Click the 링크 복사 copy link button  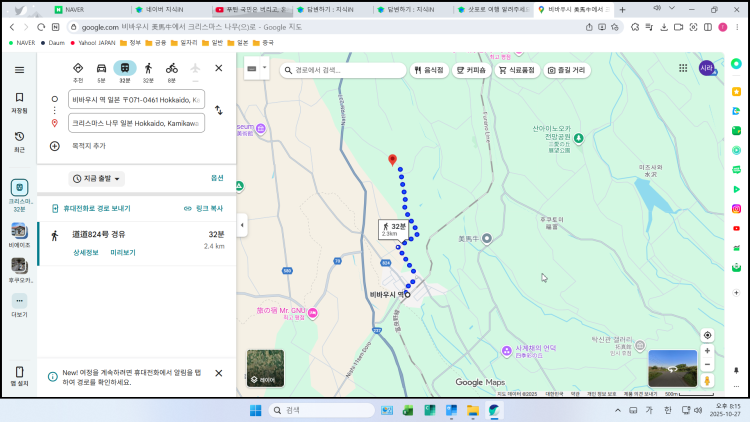[203, 208]
